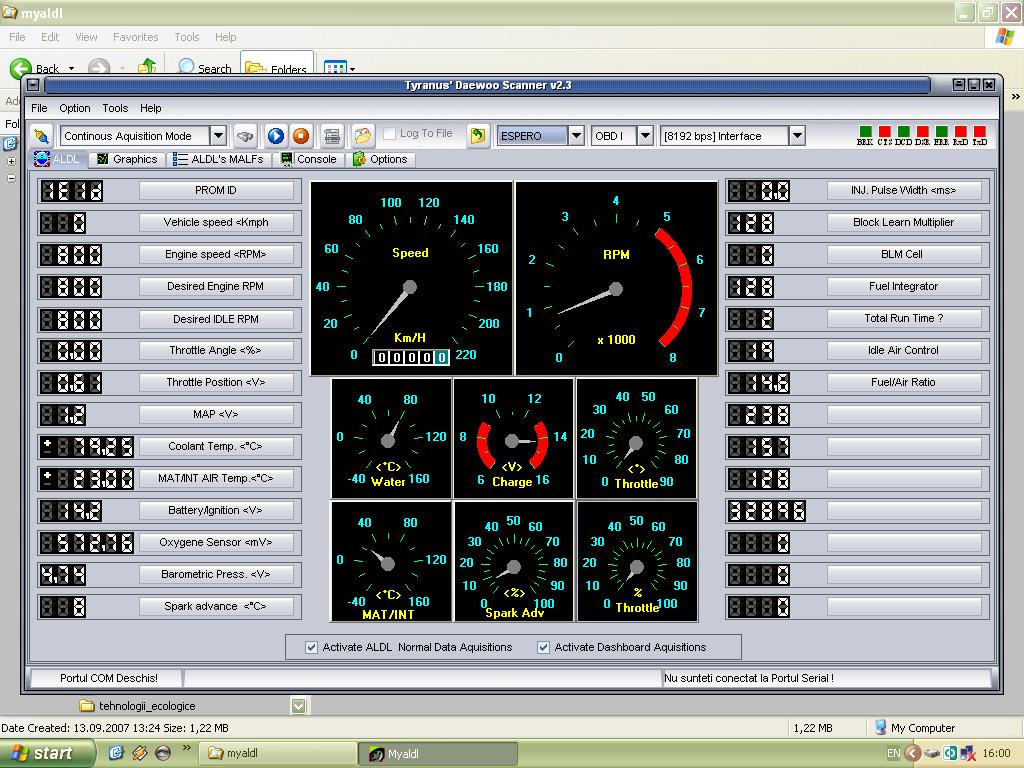The width and height of the screenshot is (1024, 768).
Task: Enable the Log To File checkbox
Action: coord(390,134)
